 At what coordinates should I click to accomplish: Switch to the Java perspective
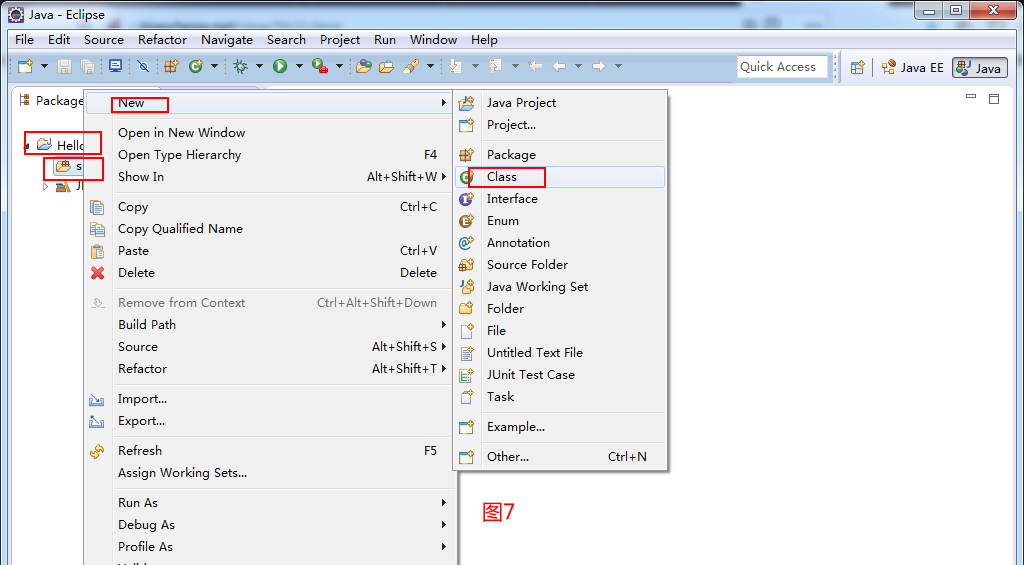tap(980, 68)
